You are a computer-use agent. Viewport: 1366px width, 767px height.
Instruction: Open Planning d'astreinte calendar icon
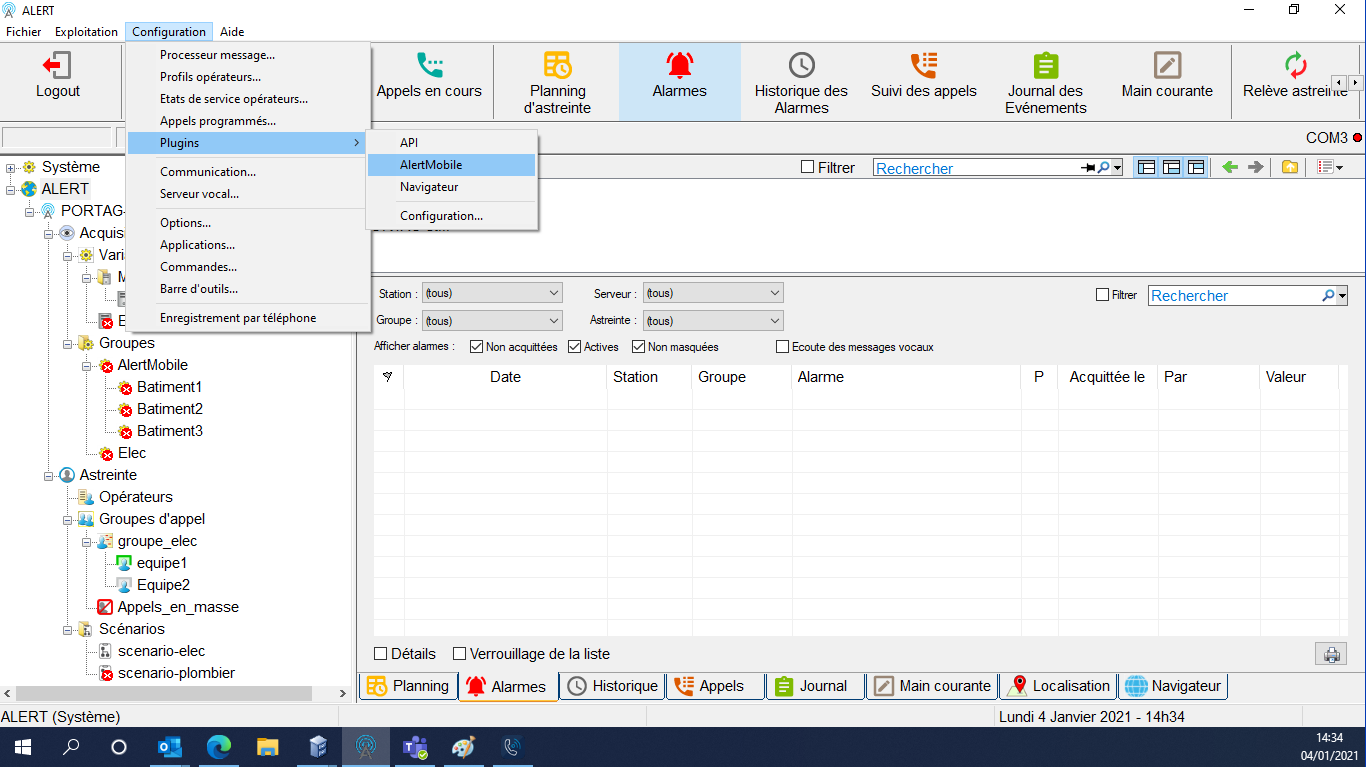[557, 66]
